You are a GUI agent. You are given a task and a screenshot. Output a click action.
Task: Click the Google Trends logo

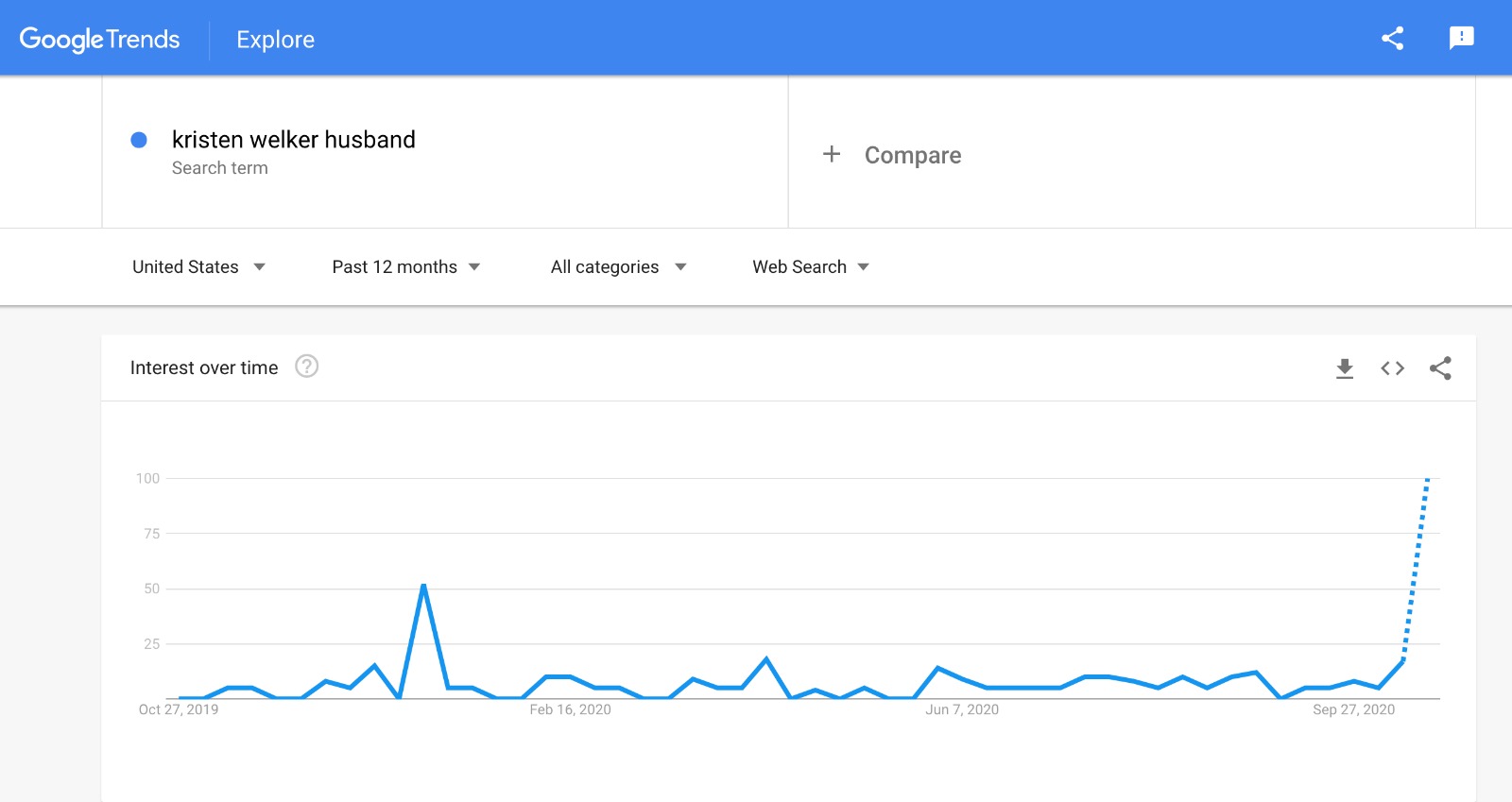coord(99,40)
